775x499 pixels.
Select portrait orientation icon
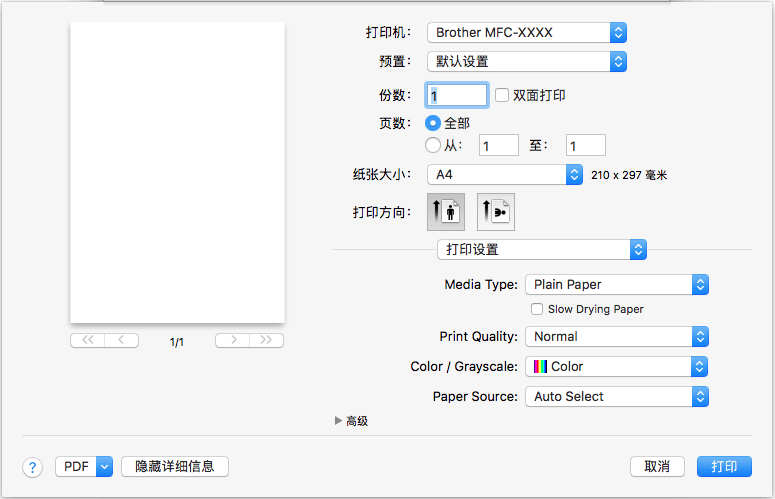[446, 212]
